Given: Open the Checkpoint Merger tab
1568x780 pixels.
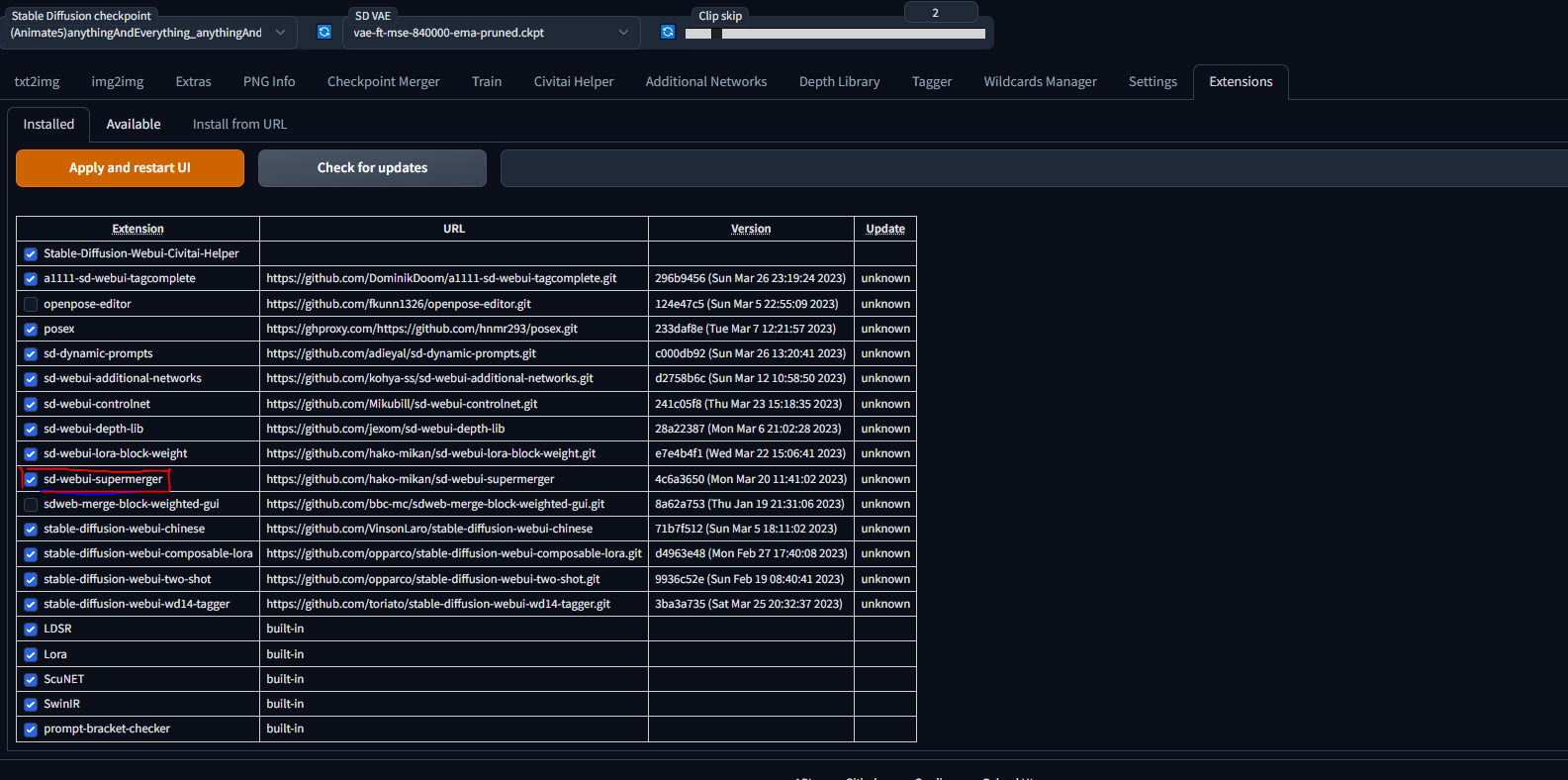Looking at the screenshot, I should [384, 82].
